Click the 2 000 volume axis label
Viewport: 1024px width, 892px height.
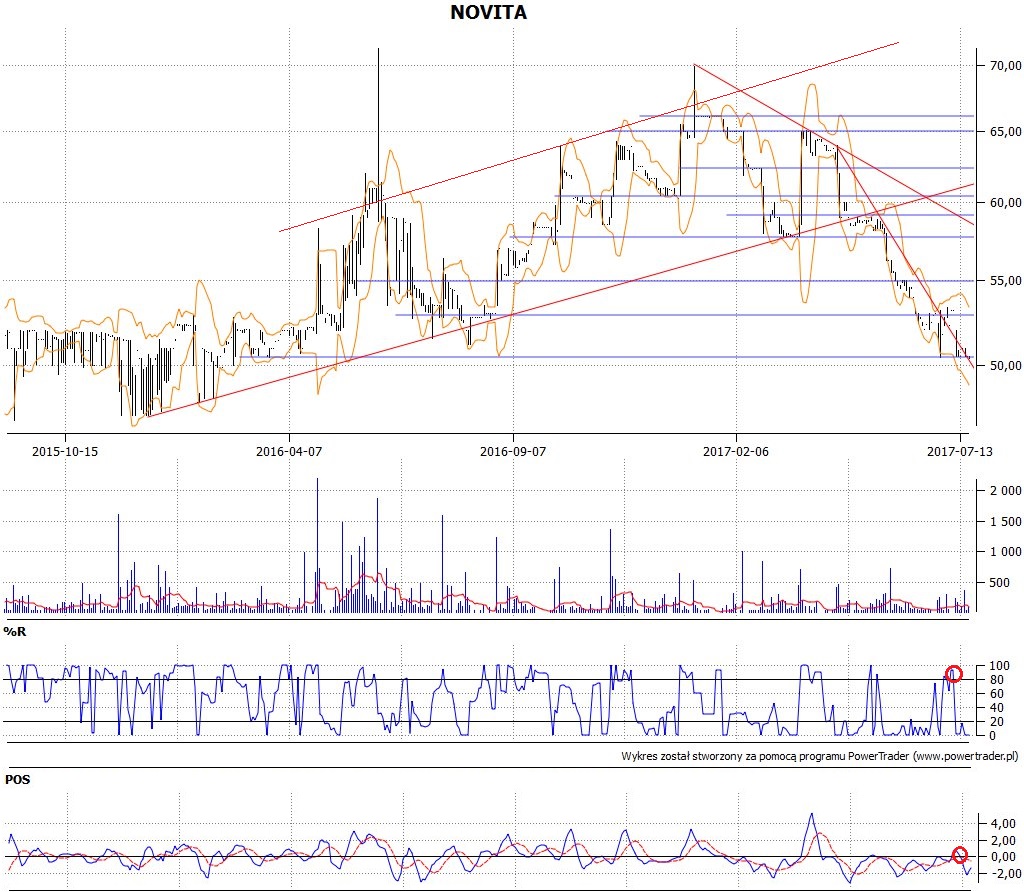(x=1006, y=490)
